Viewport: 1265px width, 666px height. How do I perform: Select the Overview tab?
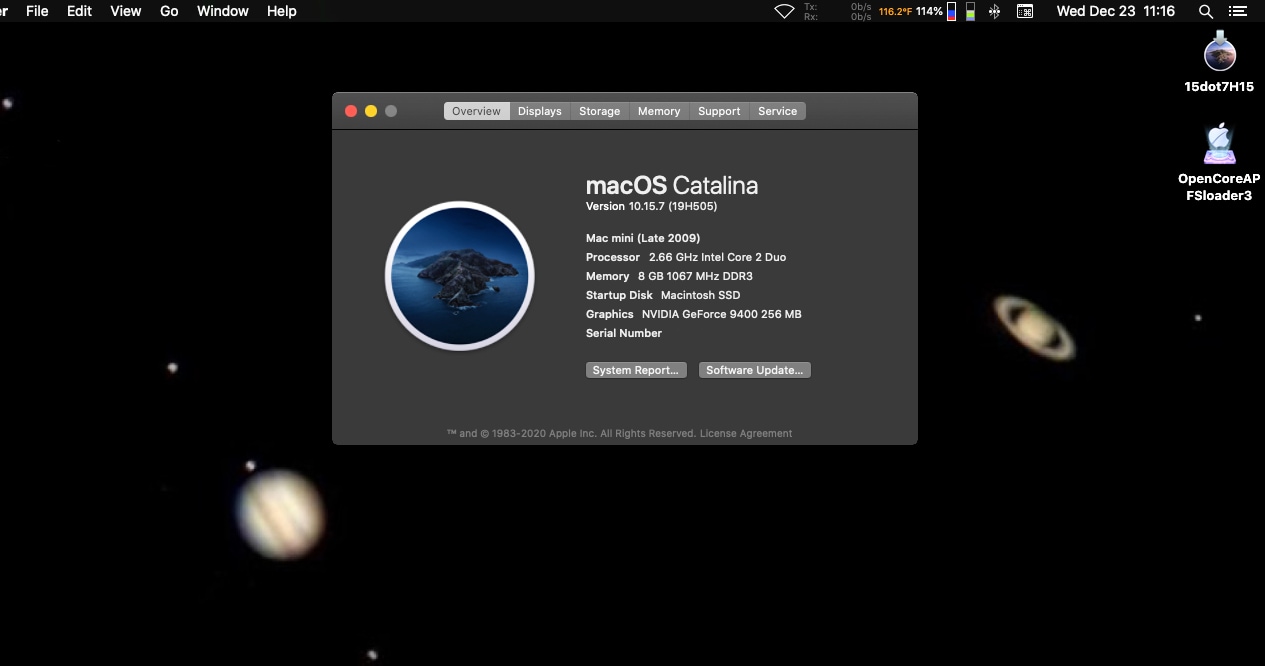point(476,111)
